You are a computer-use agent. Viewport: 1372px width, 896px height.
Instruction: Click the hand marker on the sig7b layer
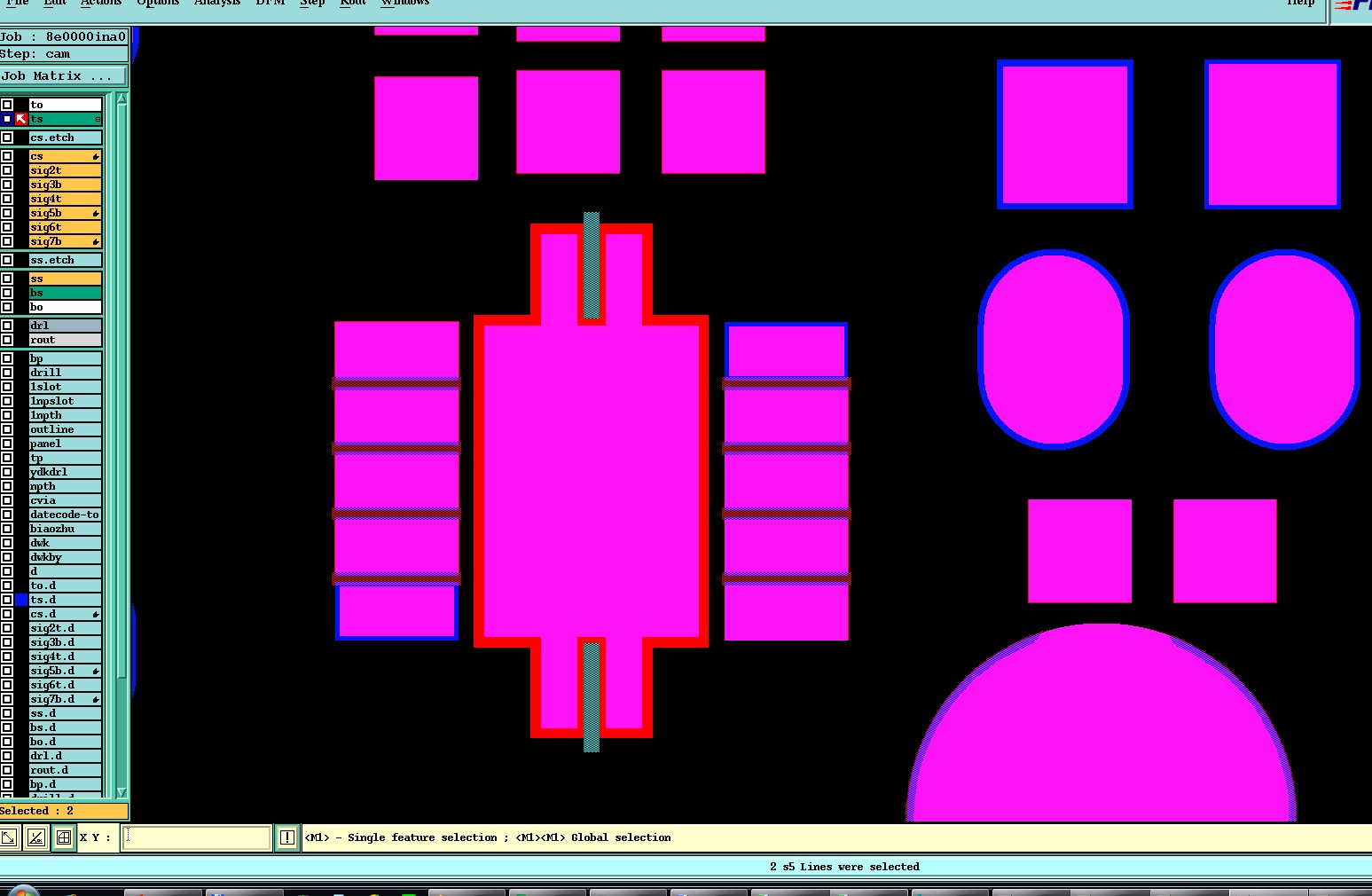96,241
